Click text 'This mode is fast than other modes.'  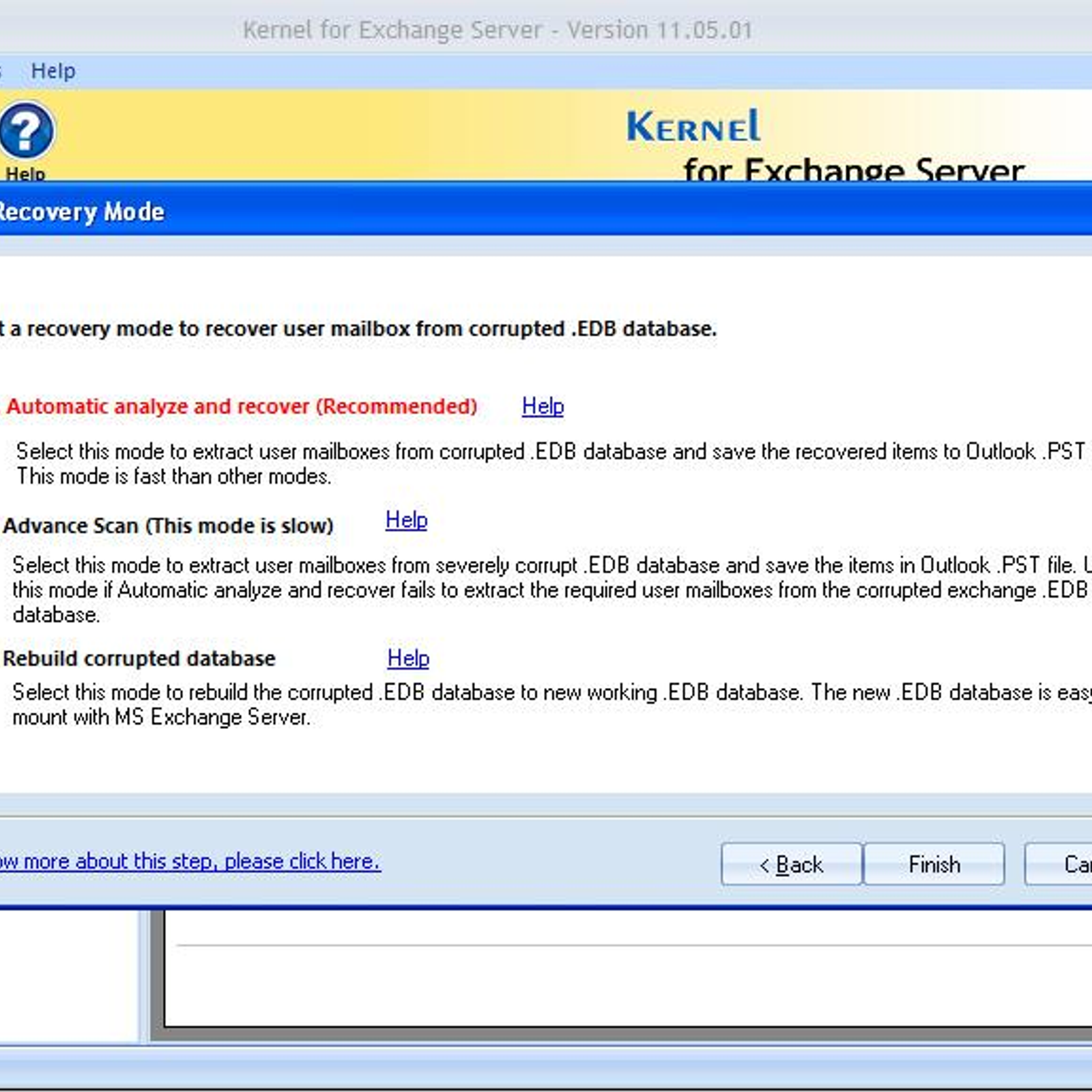click(x=174, y=476)
